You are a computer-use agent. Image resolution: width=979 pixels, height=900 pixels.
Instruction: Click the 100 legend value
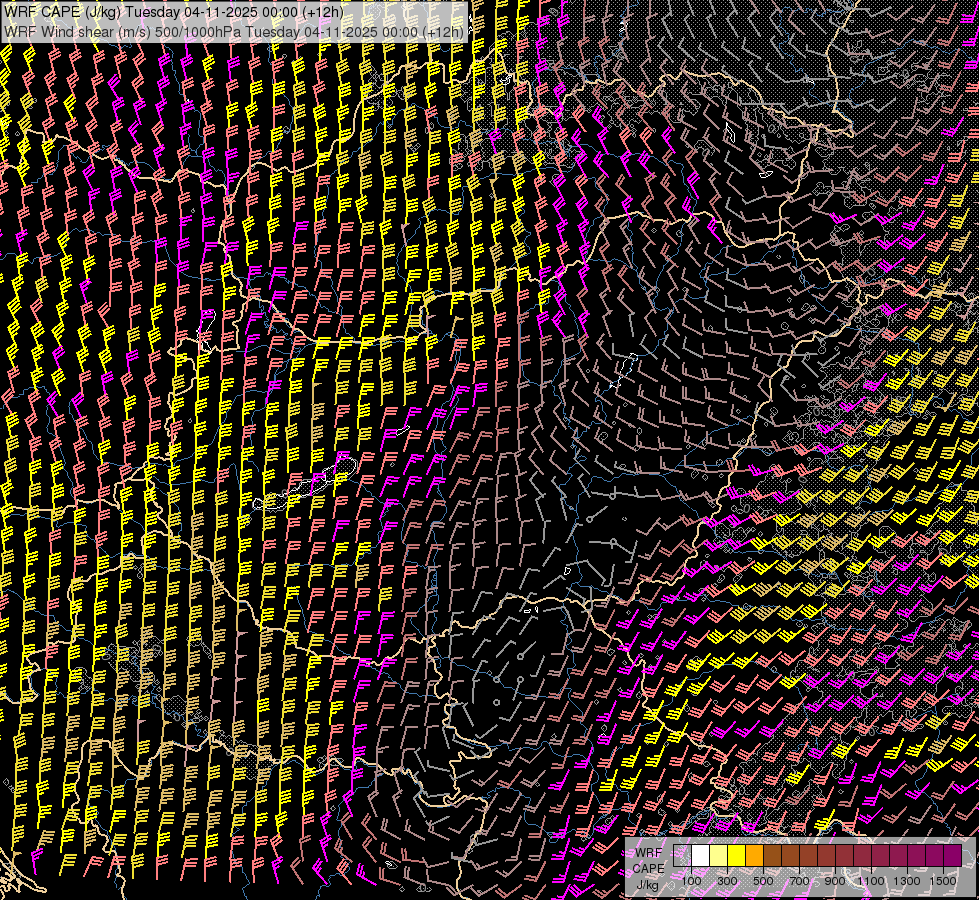point(691,881)
